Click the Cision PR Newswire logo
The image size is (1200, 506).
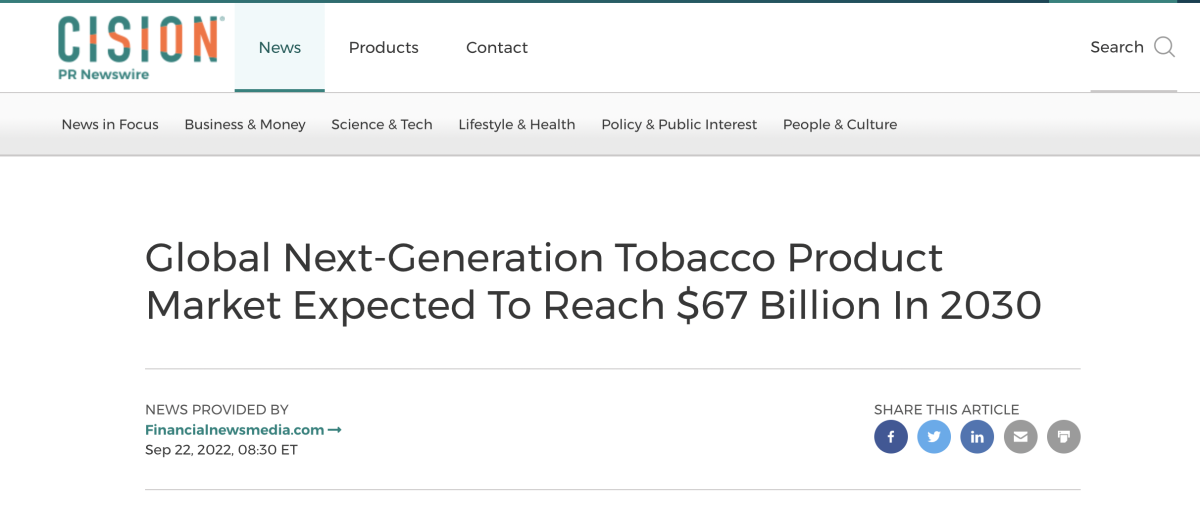139,47
